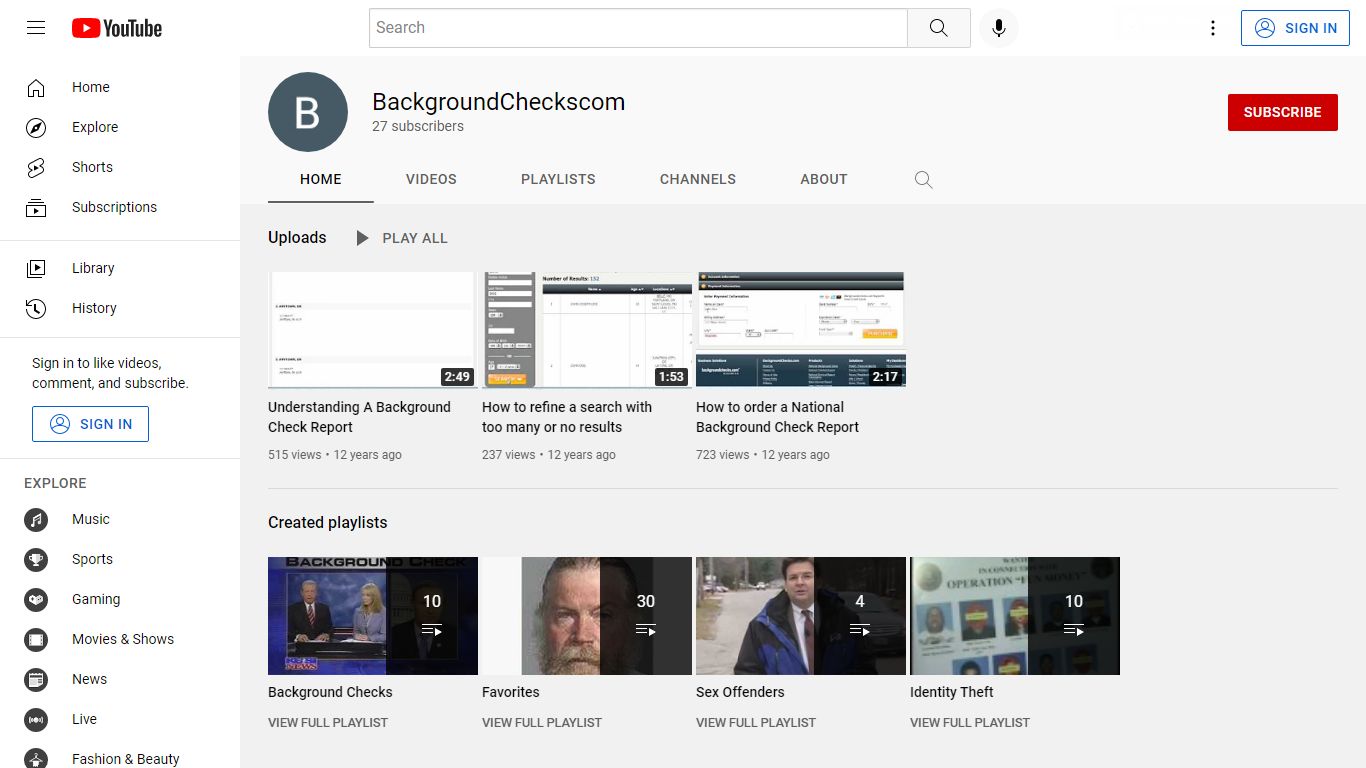This screenshot has height=768, width=1366.
Task: Open Shorts from the sidebar
Action: coord(120,168)
